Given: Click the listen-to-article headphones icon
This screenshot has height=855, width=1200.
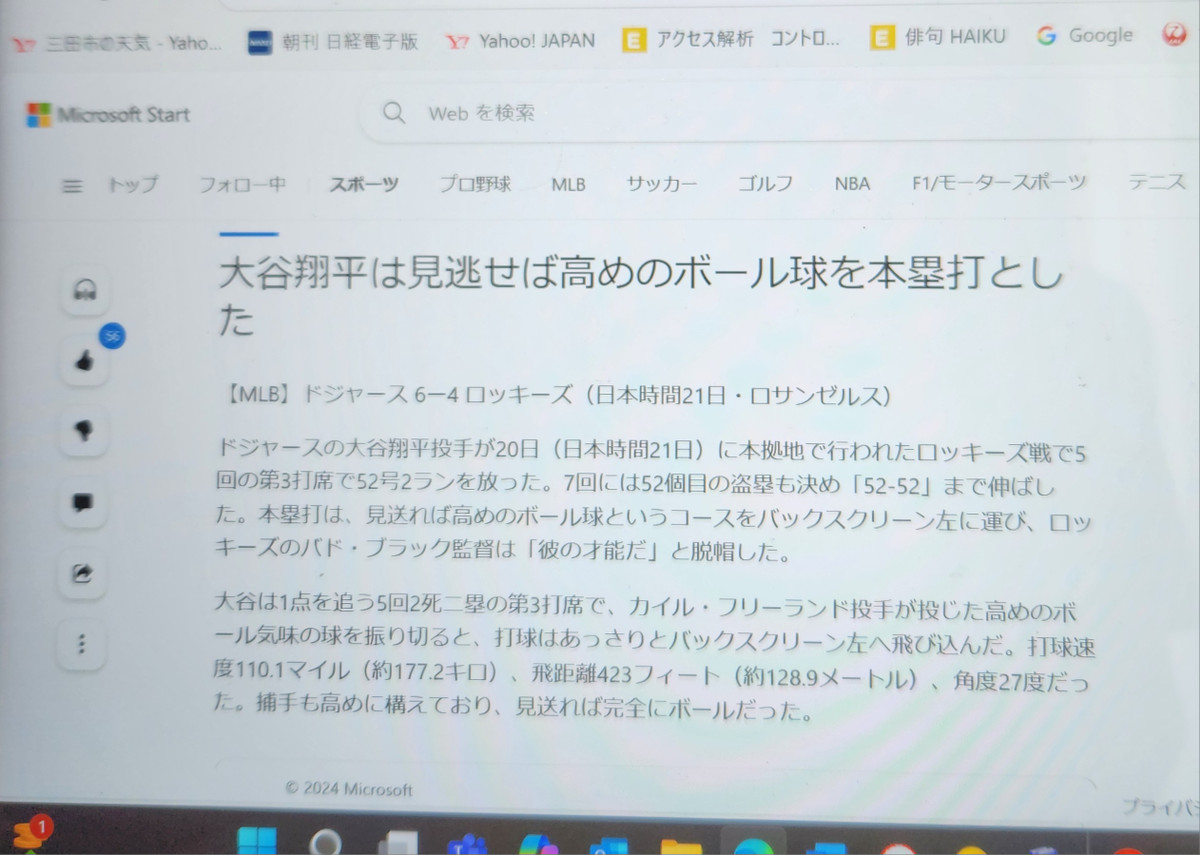Looking at the screenshot, I should (85, 290).
